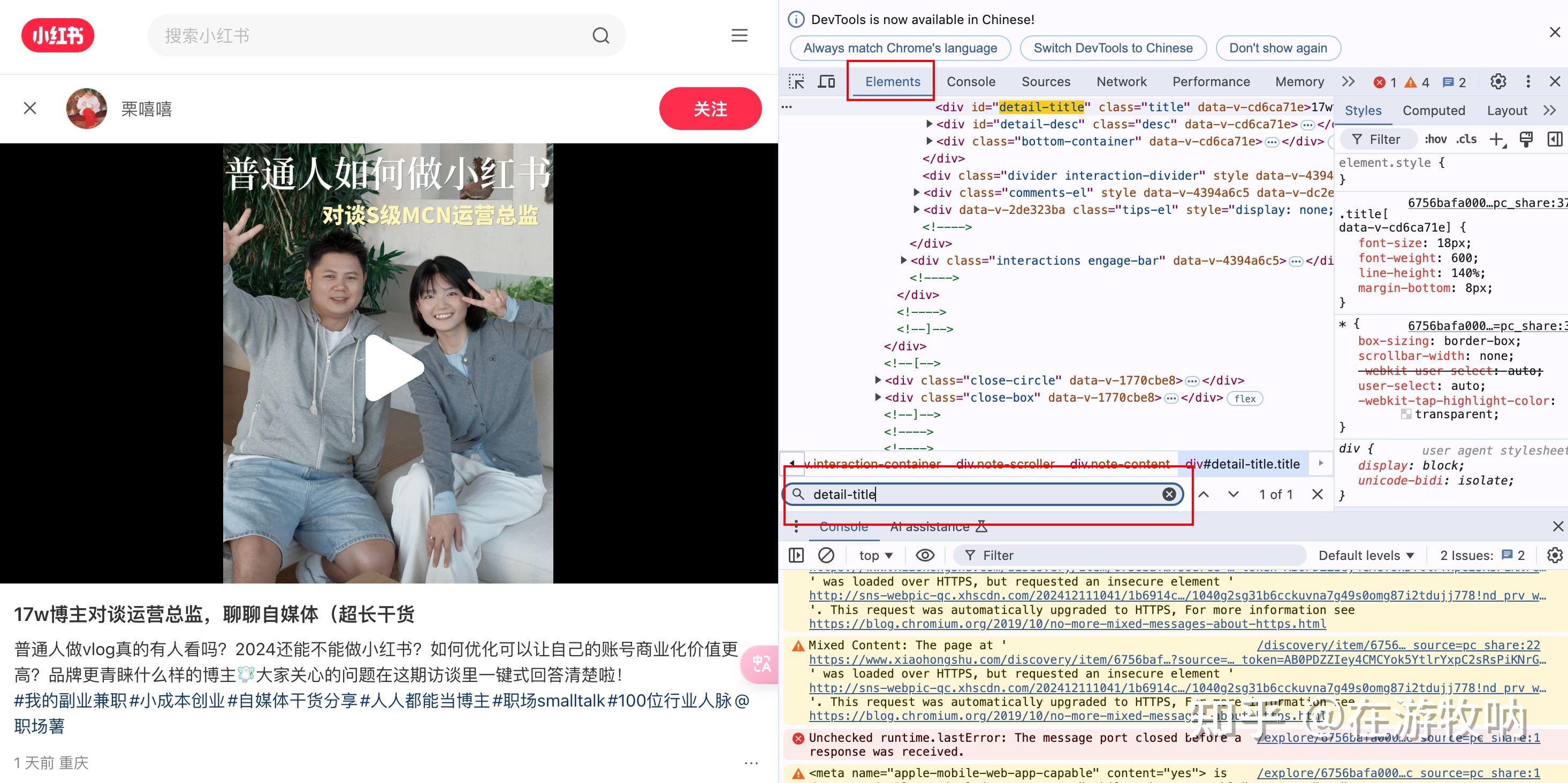Click the Switch DevTools to Chinese button
Screen dimensions: 1568x783
(x=1112, y=48)
